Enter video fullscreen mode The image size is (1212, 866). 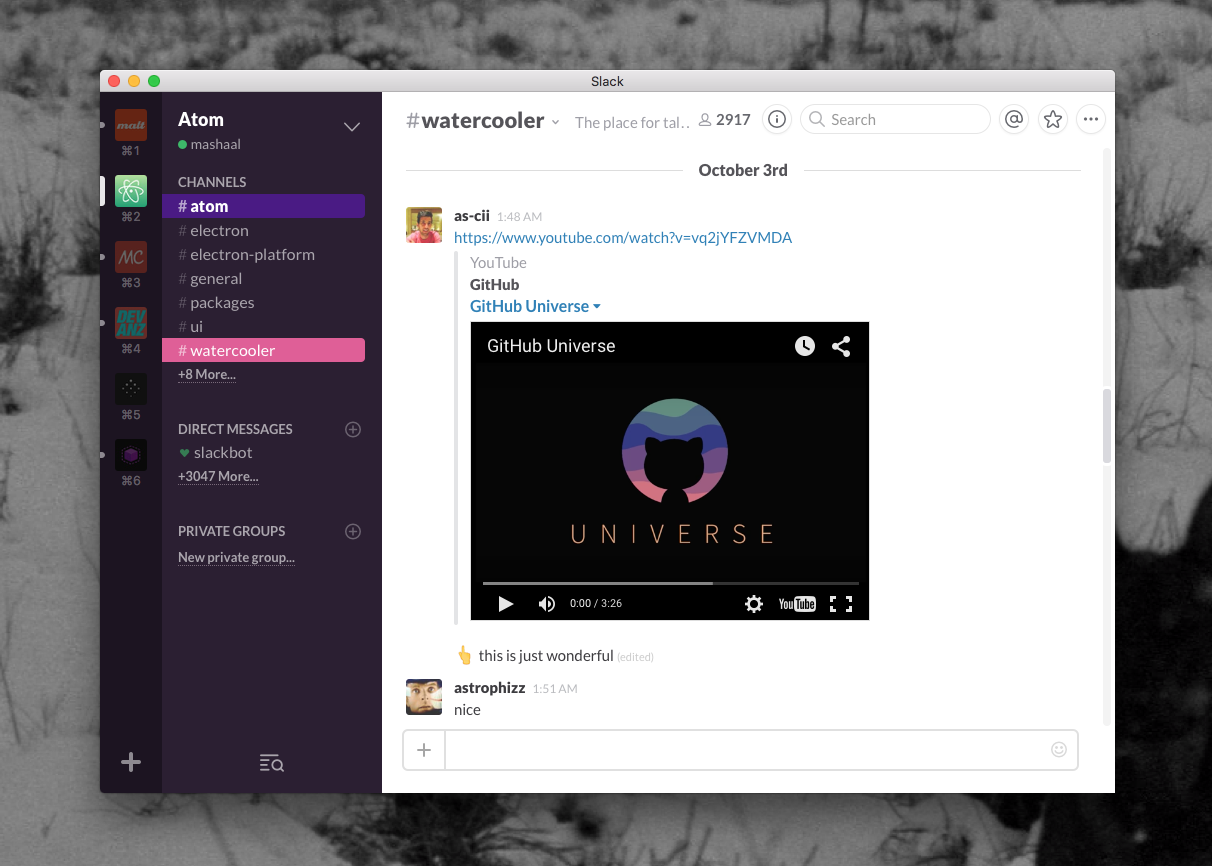click(841, 603)
